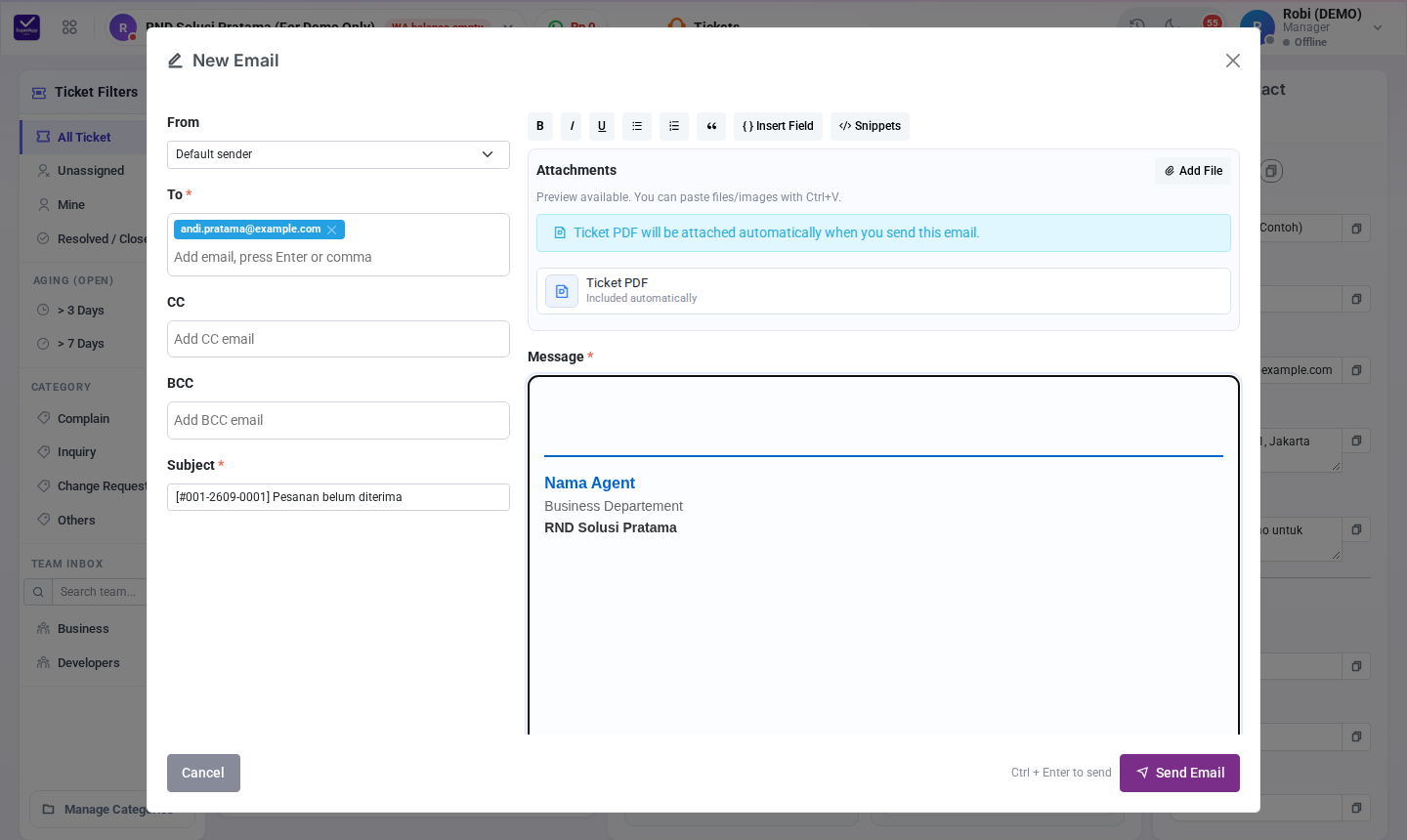Open the Insert Field menu
The image size is (1407, 840).
click(778, 126)
